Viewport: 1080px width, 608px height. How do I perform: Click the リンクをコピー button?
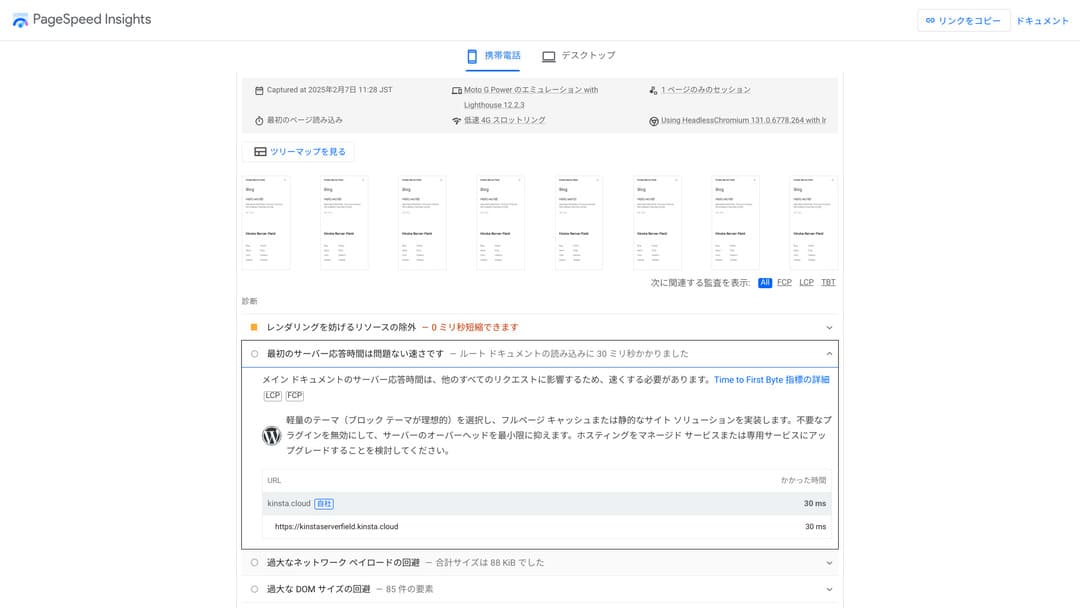click(x=963, y=21)
